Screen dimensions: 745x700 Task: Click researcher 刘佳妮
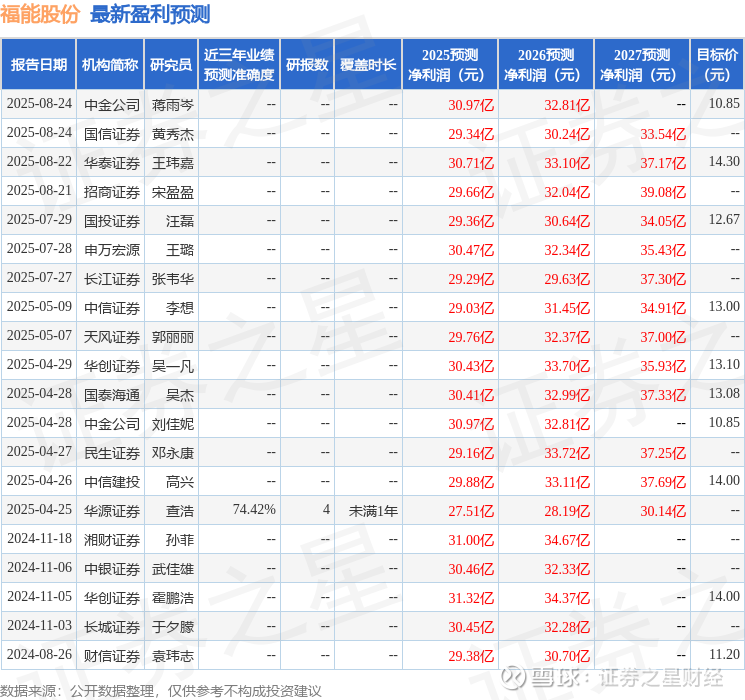tap(173, 424)
